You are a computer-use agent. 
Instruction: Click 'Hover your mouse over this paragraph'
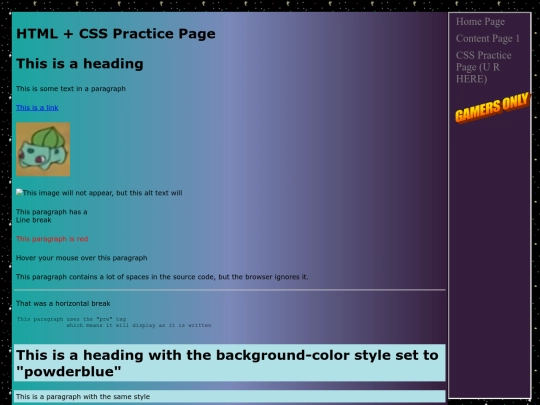pos(82,258)
